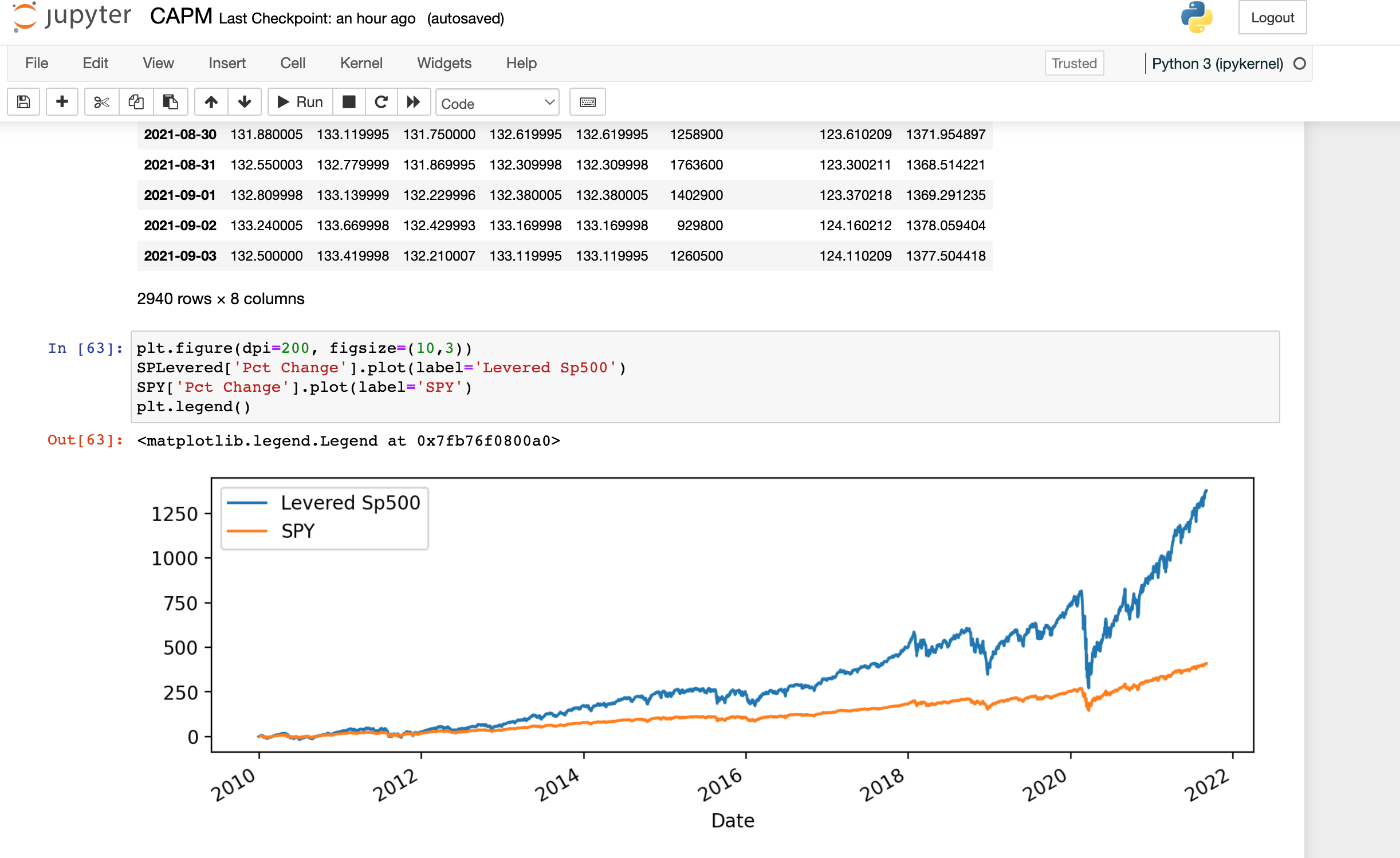The image size is (1400, 858).
Task: Click the Trusted notebook status button
Action: click(x=1073, y=63)
